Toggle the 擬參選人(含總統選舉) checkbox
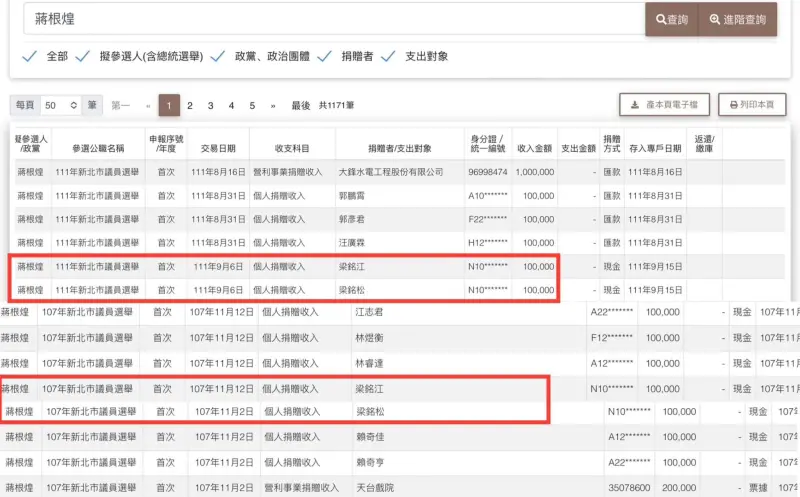Screen dimensions: 800x497 [83, 56]
